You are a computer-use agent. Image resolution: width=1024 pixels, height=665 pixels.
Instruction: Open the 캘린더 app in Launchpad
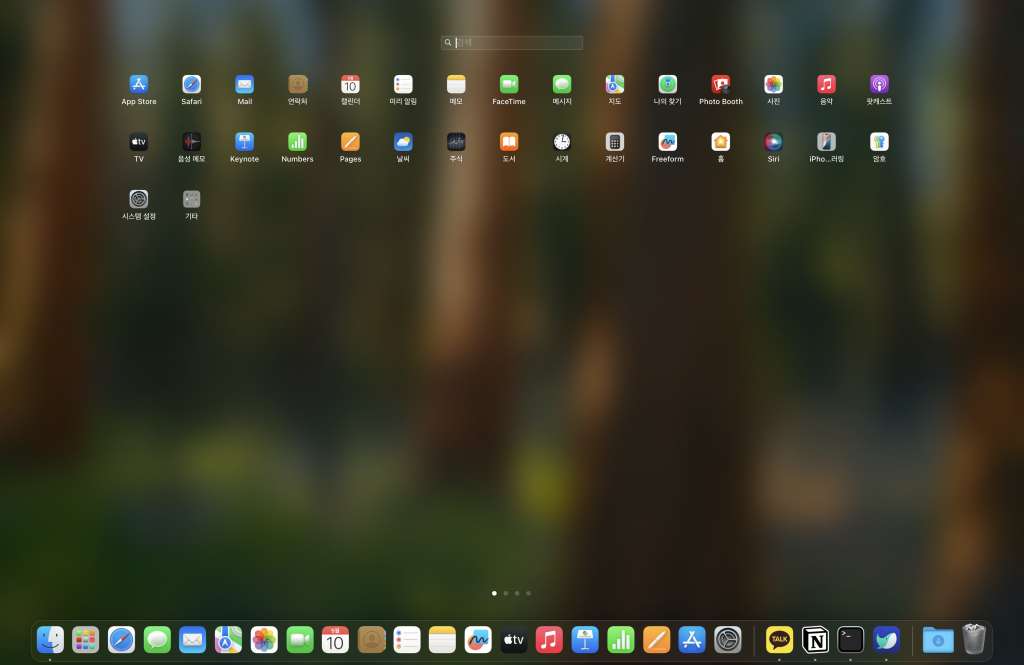(x=350, y=85)
